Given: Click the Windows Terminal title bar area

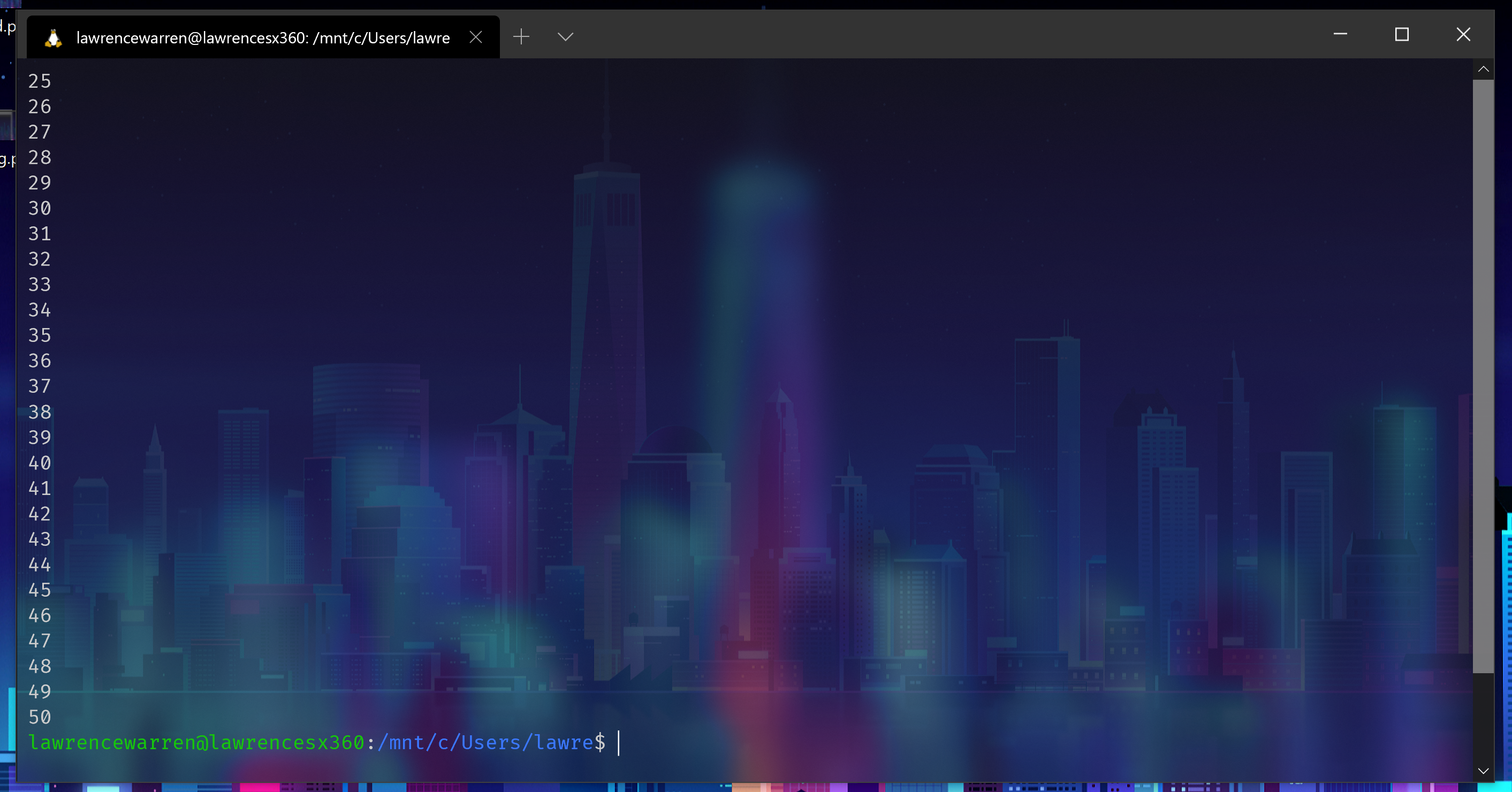Looking at the screenshot, I should click(939, 35).
